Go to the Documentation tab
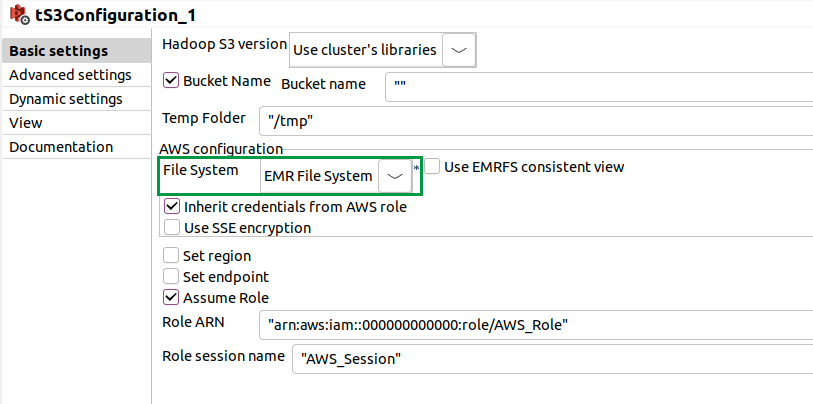813x404 pixels. (x=76, y=147)
